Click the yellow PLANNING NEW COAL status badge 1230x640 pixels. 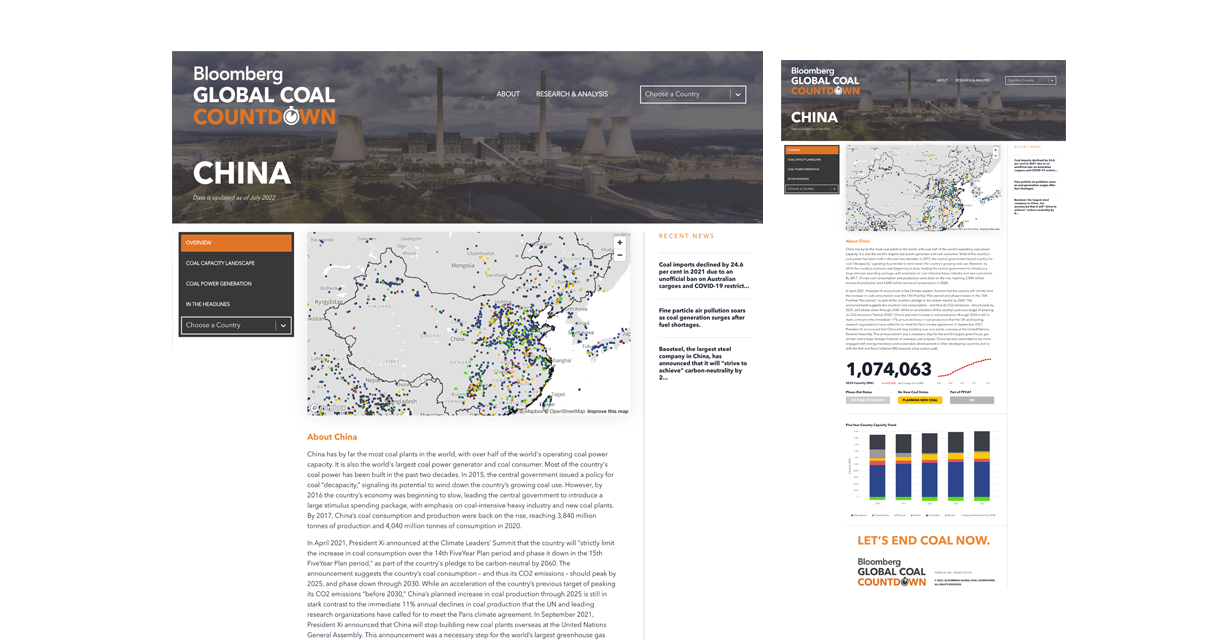click(919, 400)
